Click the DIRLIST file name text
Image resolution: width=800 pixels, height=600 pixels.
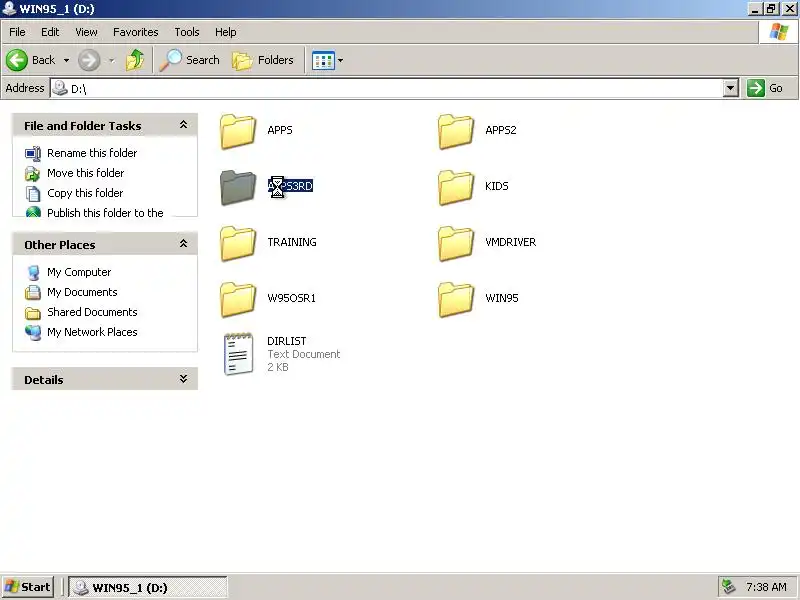click(287, 341)
